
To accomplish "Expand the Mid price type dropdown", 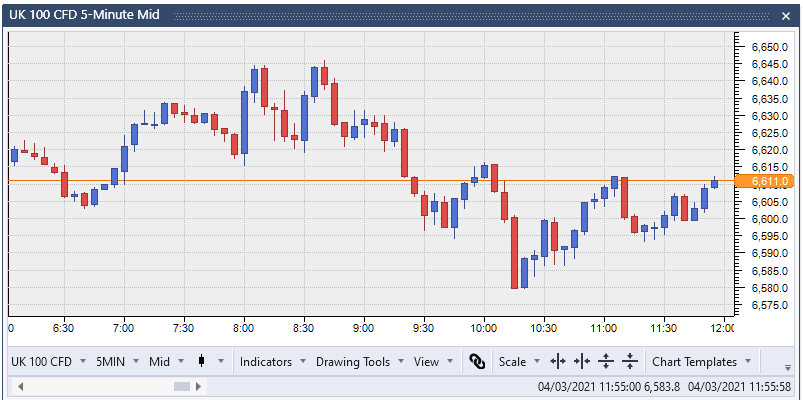I will tap(165, 362).
